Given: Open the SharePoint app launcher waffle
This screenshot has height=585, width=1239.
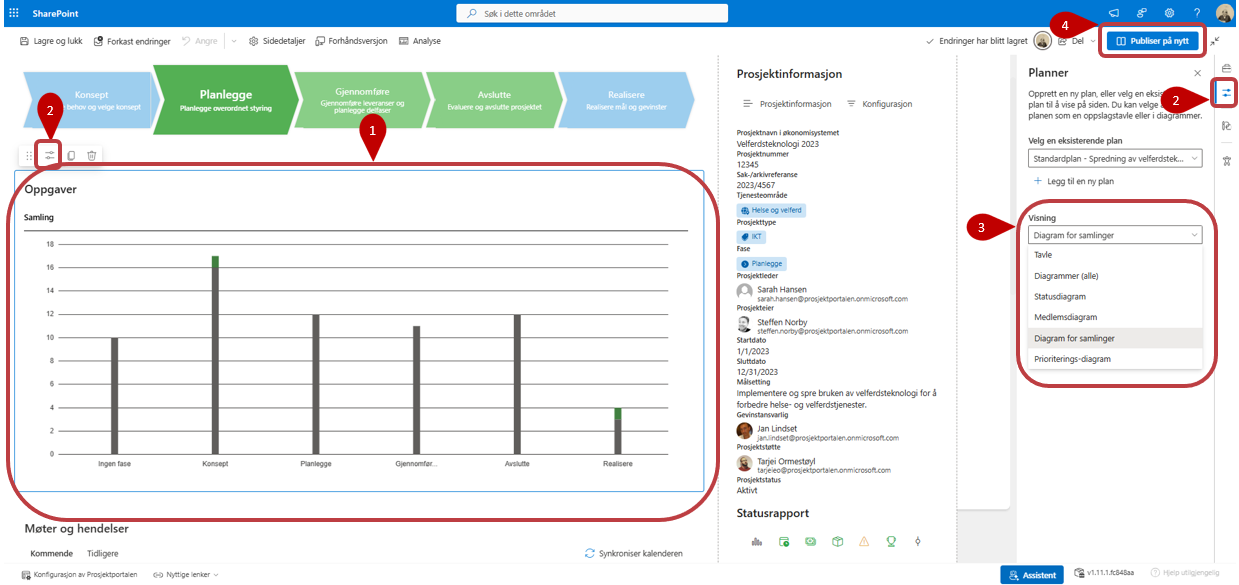Looking at the screenshot, I should (x=14, y=12).
